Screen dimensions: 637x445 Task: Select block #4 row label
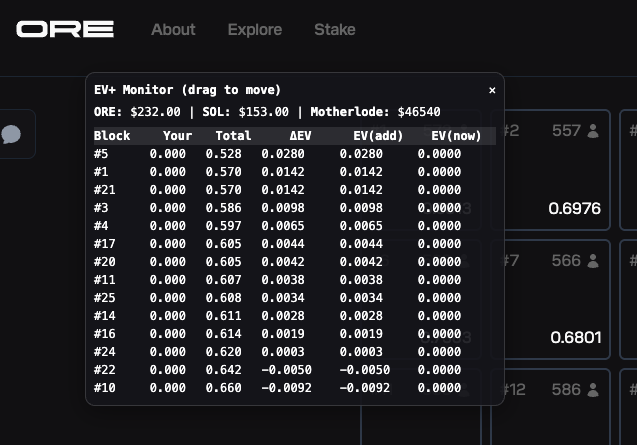point(101,226)
